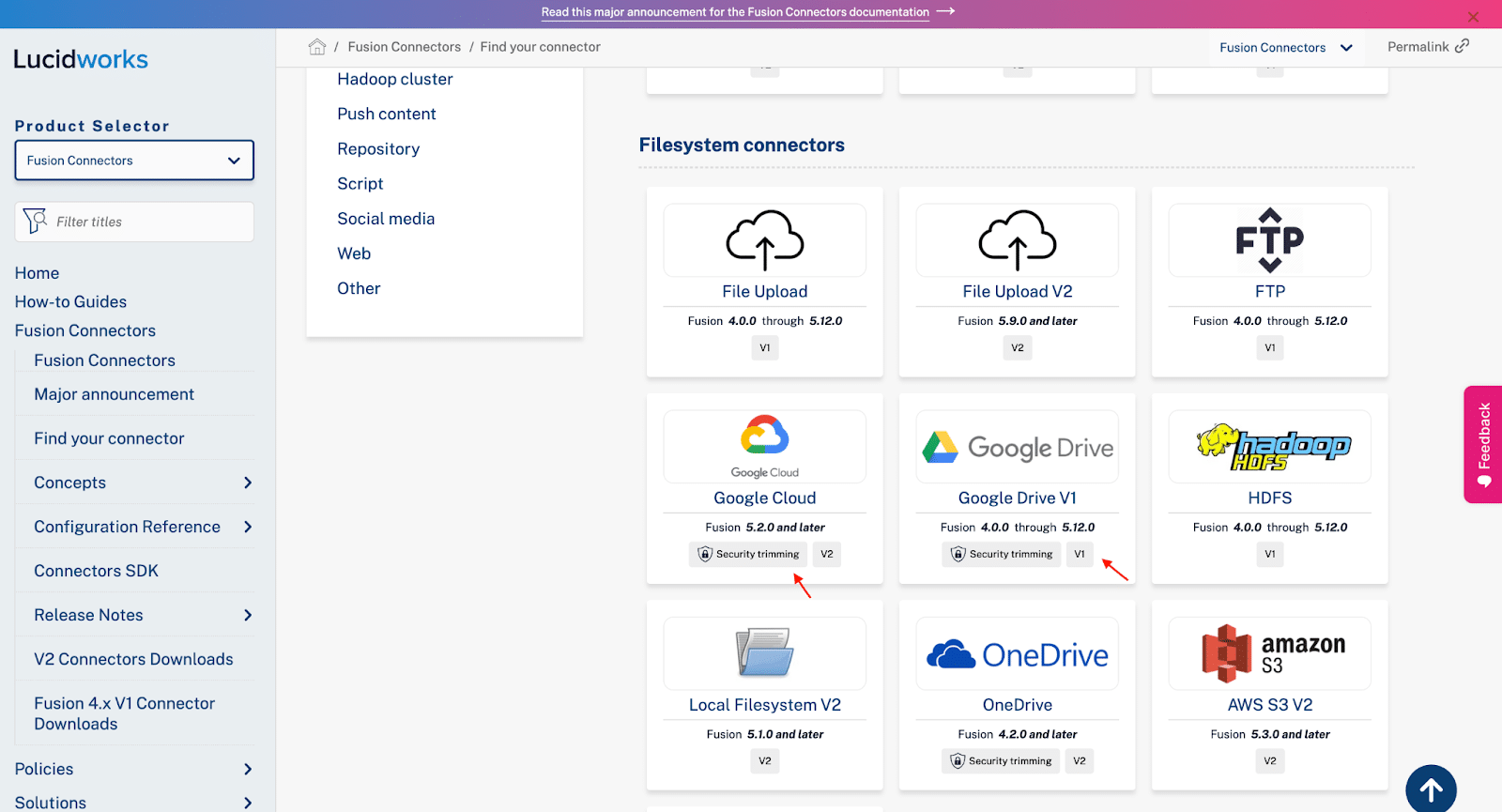This screenshot has height=812, width=1502.
Task: Open the AWS S3 V2 connector link
Action: (x=1270, y=704)
